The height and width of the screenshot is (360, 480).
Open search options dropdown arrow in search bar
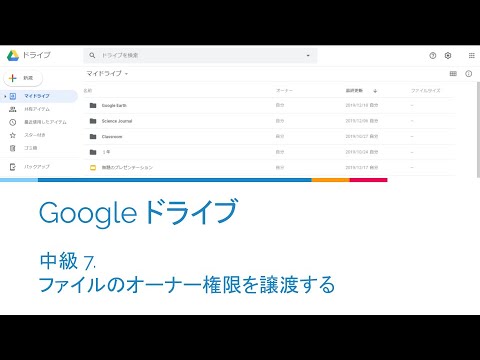tap(308, 55)
